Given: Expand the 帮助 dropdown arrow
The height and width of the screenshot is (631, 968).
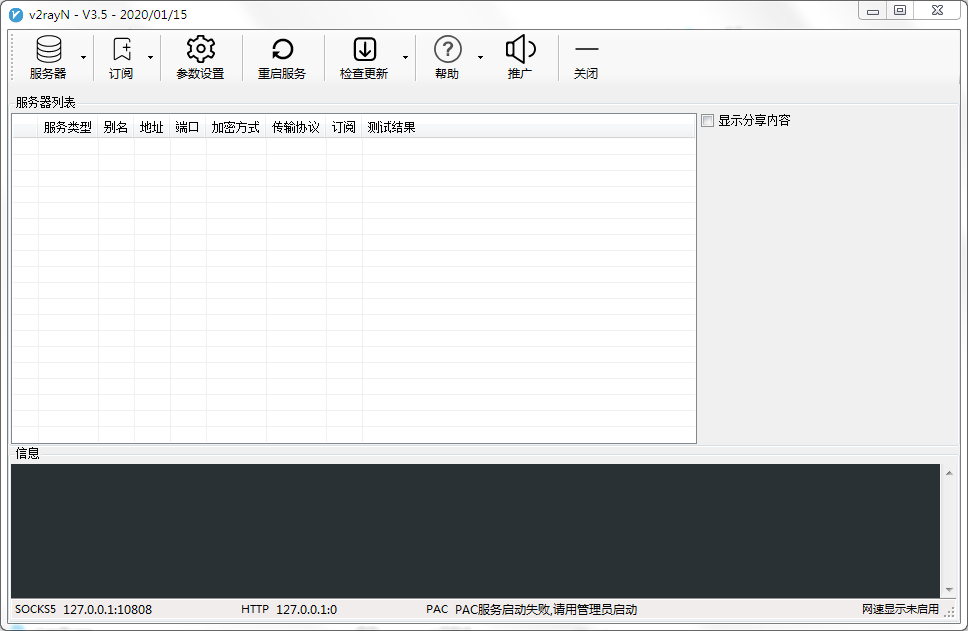Looking at the screenshot, I should (x=480, y=57).
